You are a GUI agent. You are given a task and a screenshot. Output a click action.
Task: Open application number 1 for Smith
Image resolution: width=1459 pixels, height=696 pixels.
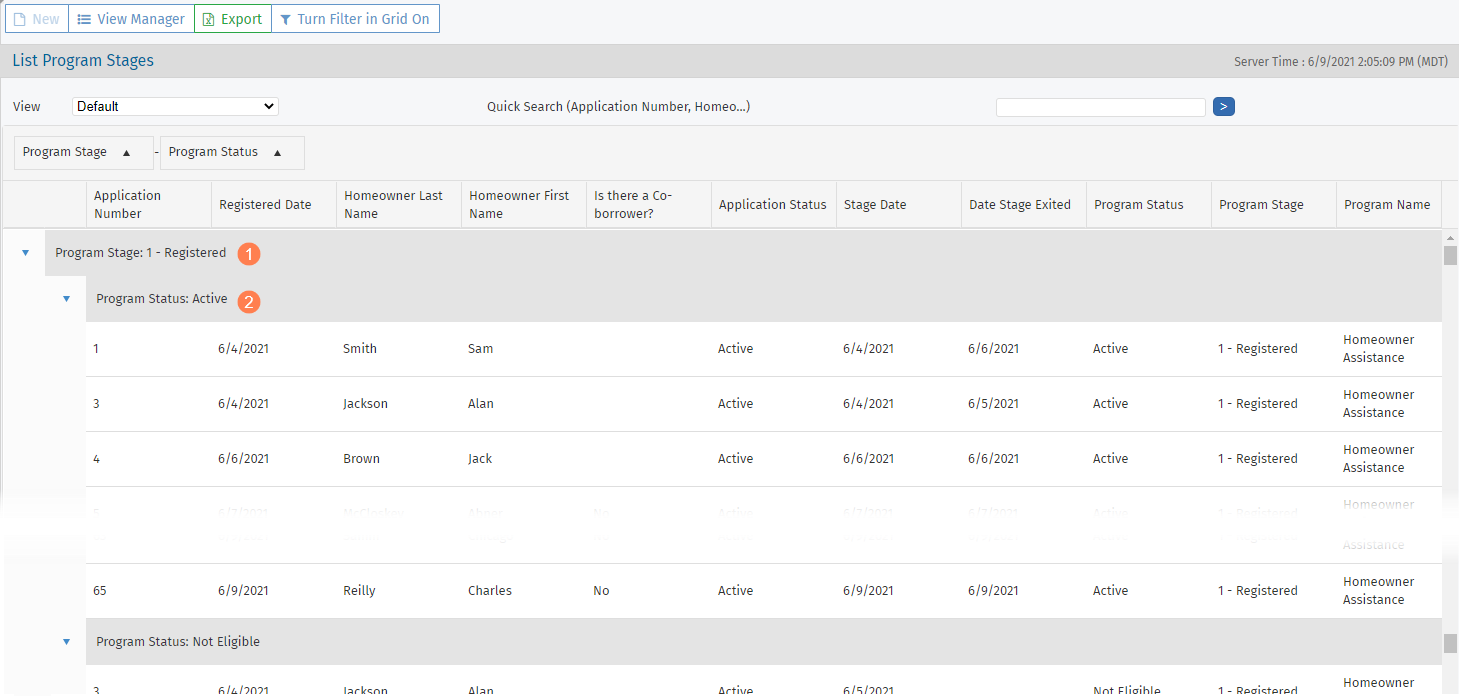pos(96,349)
